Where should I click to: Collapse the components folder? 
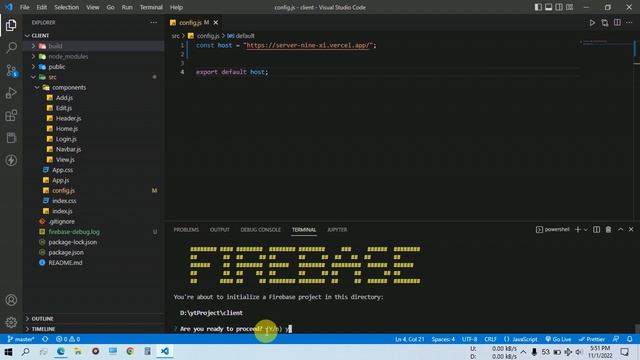click(94, 87)
